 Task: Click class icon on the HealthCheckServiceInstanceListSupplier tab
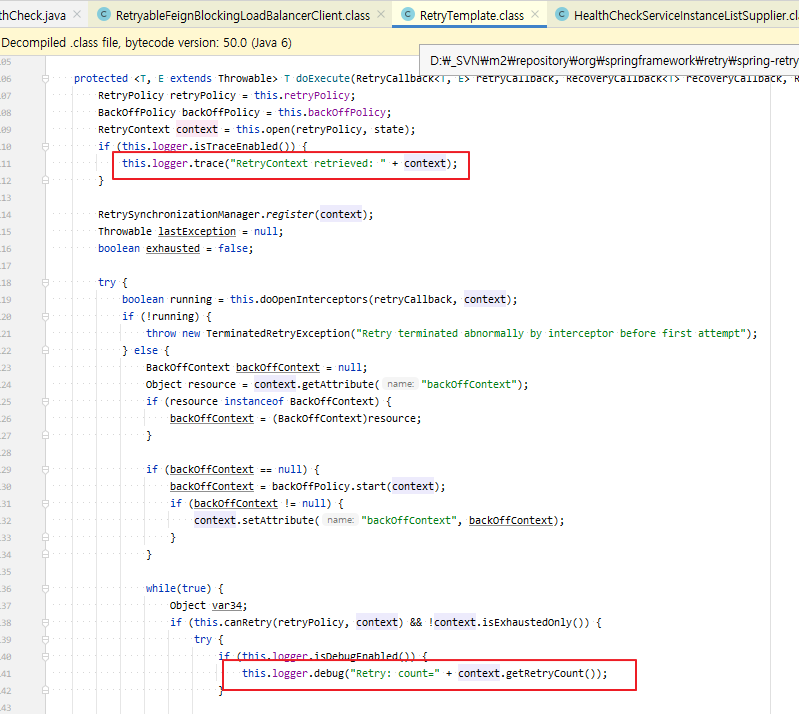[x=562, y=14]
